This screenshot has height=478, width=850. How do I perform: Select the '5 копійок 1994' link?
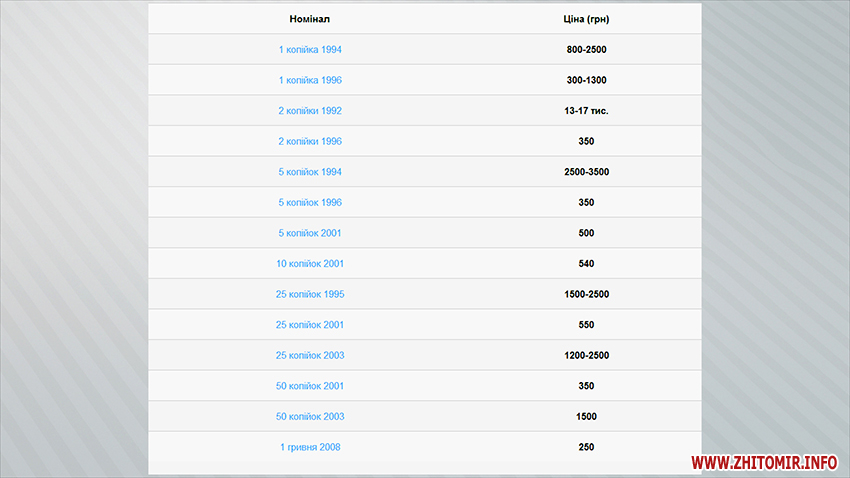[310, 172]
